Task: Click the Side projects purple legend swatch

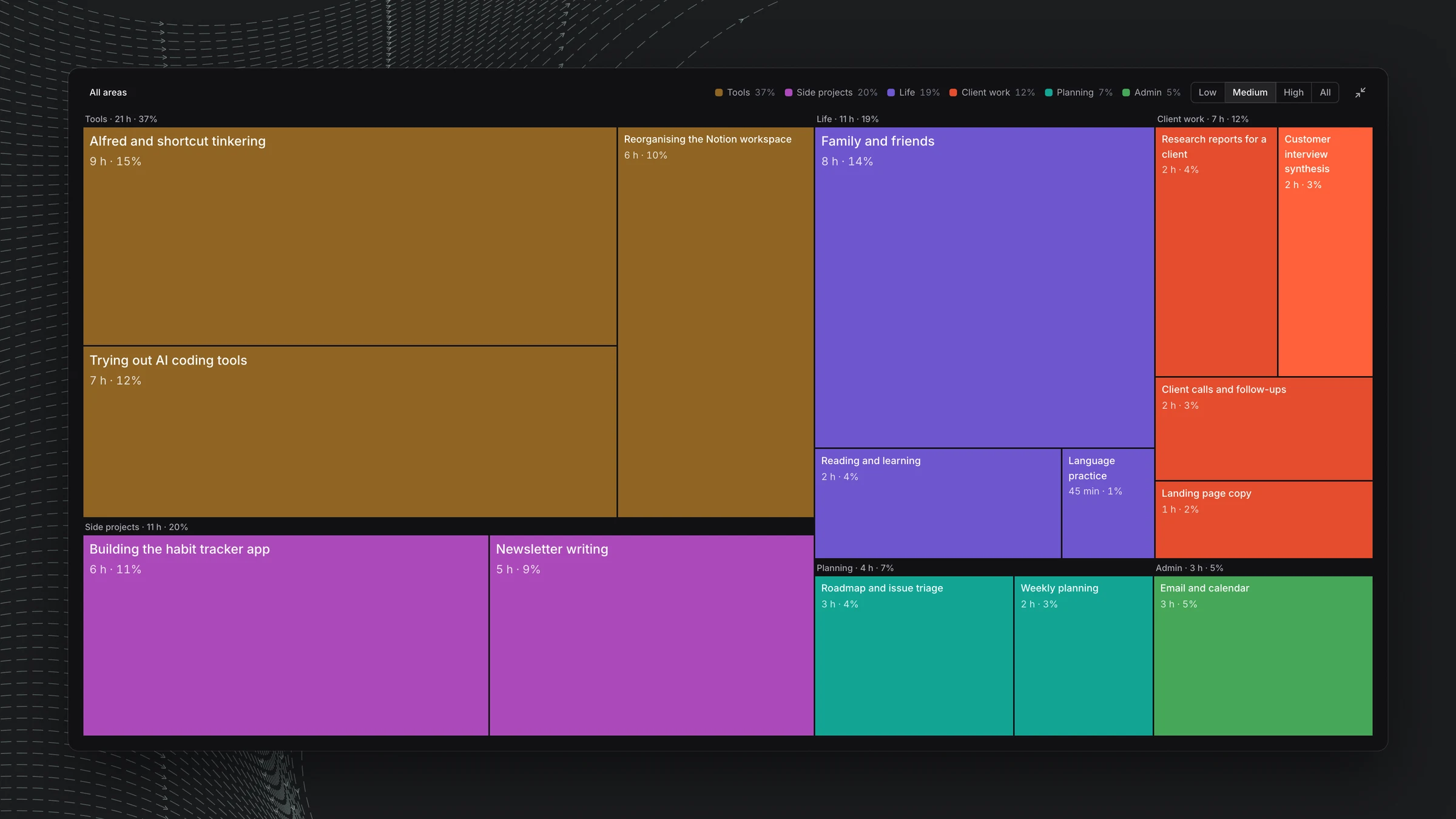Action: click(789, 92)
